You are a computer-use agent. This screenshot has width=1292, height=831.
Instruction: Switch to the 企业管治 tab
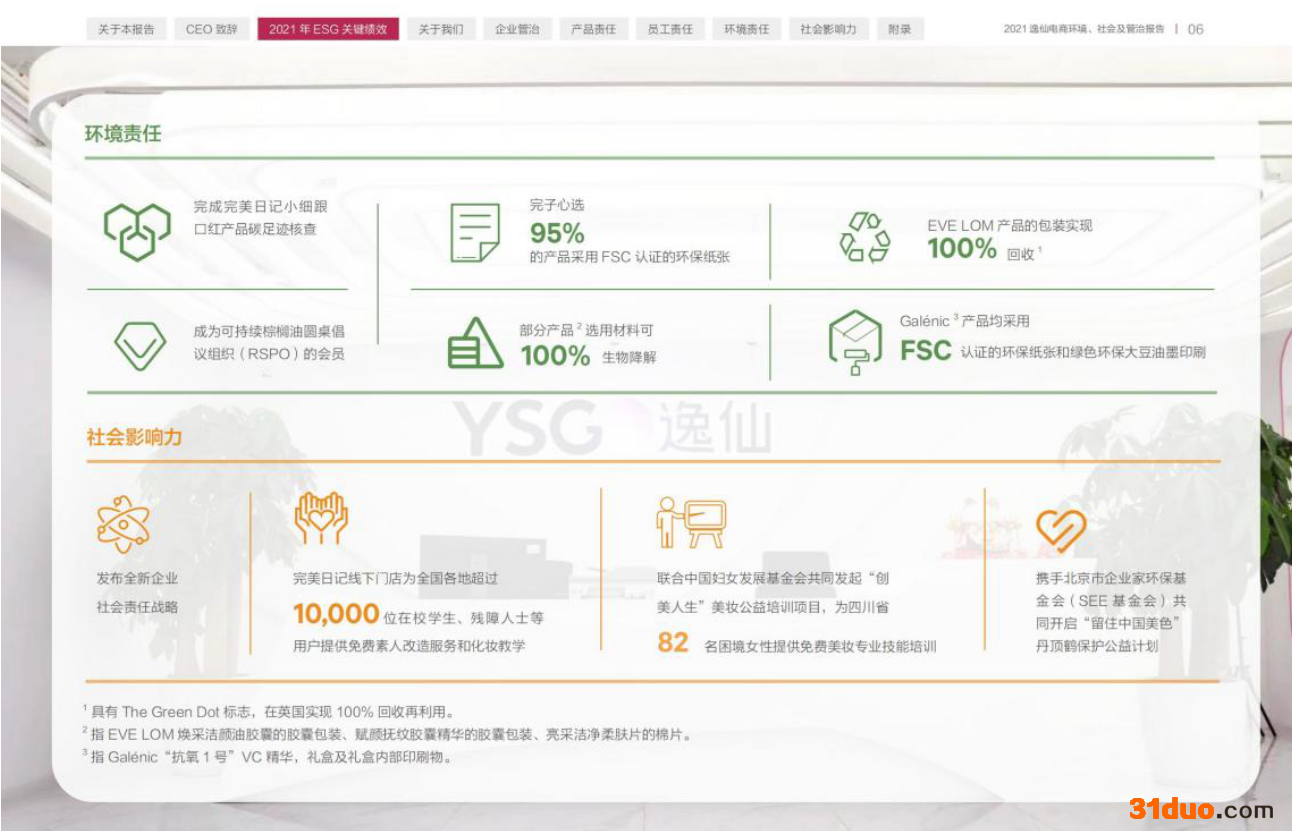[x=517, y=29]
